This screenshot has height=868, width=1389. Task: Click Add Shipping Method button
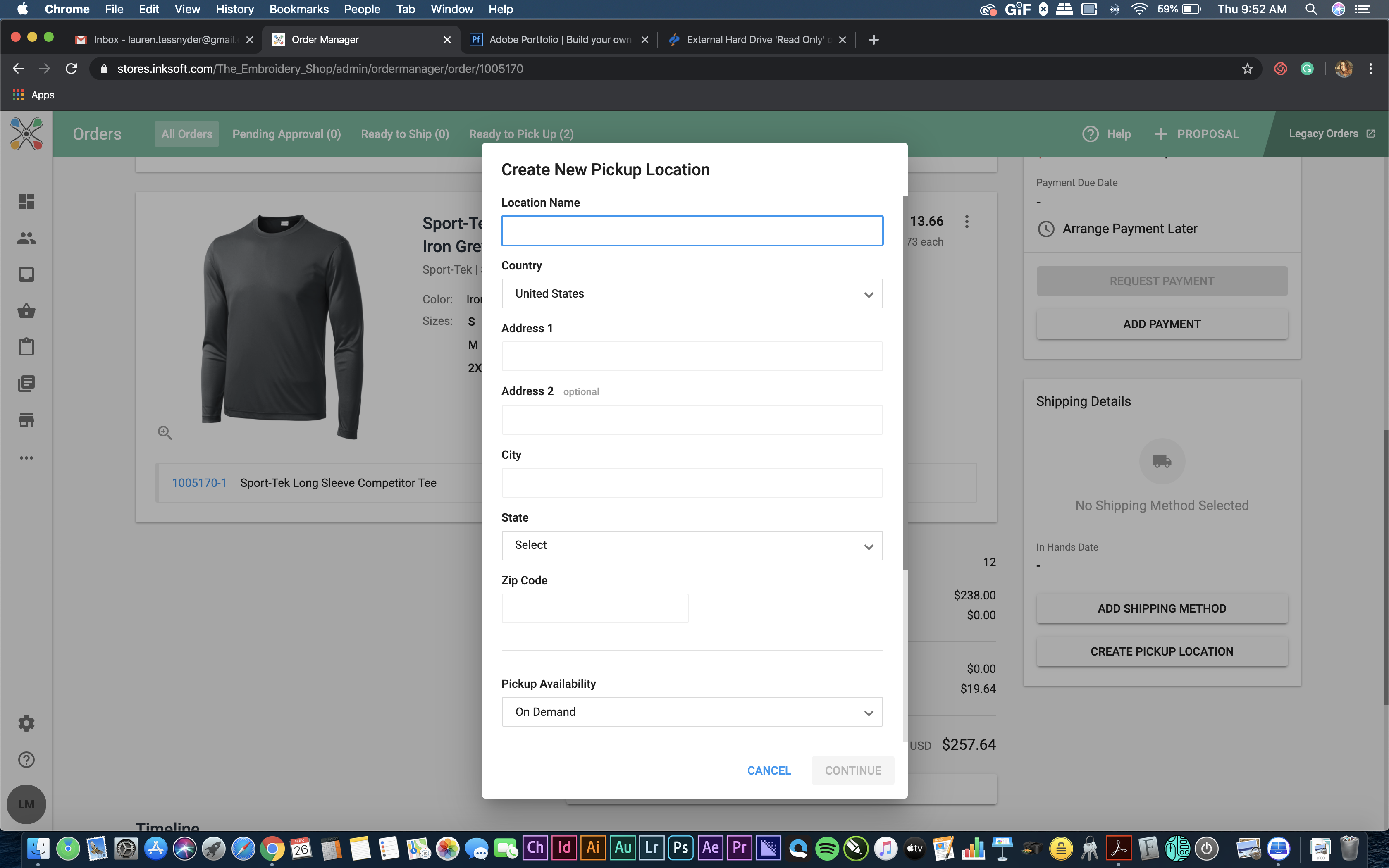(1162, 608)
